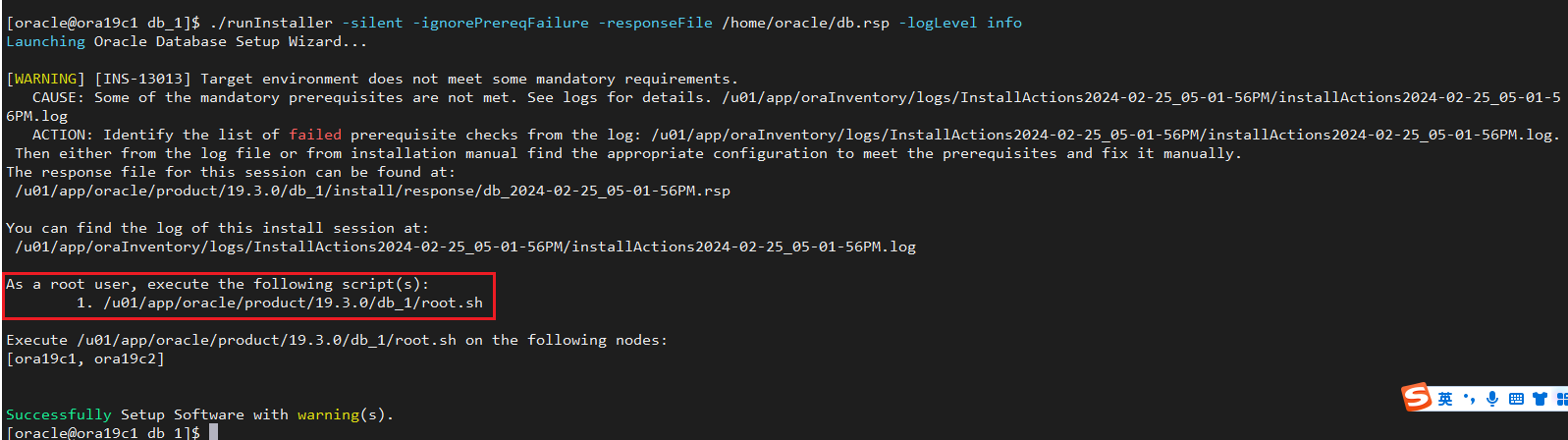Click the root.sh path inside red box
Image resolution: width=1568 pixels, height=440 pixels.
(293, 302)
